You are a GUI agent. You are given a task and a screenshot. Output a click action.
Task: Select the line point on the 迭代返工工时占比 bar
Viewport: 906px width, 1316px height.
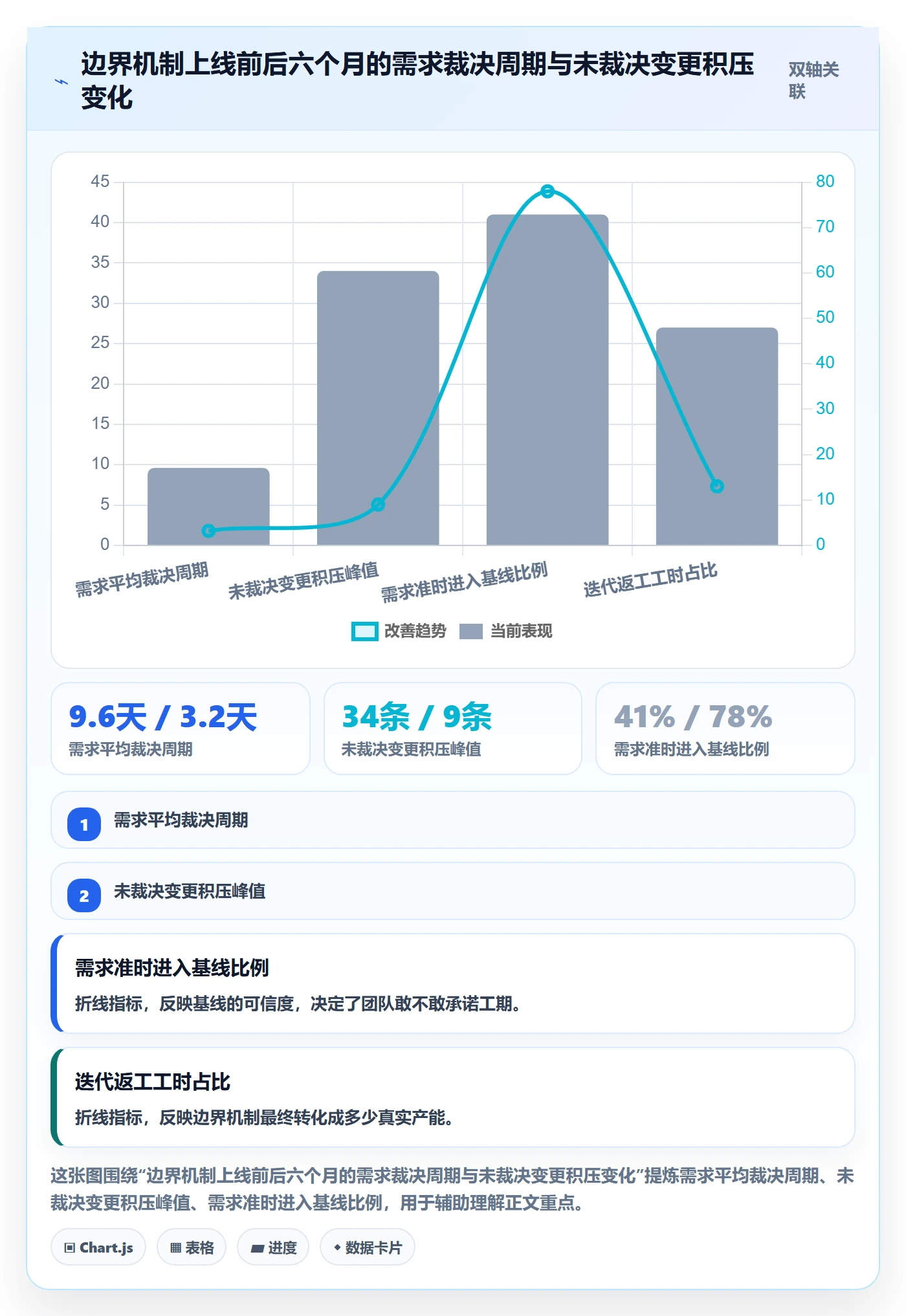coord(717,486)
